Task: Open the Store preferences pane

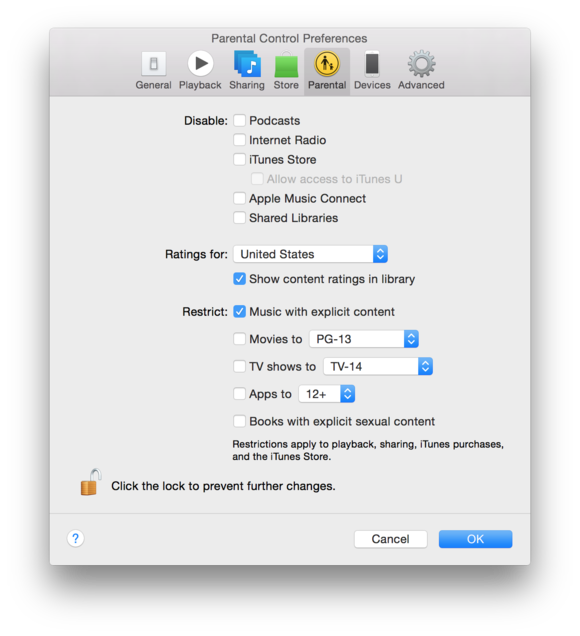Action: [286, 71]
